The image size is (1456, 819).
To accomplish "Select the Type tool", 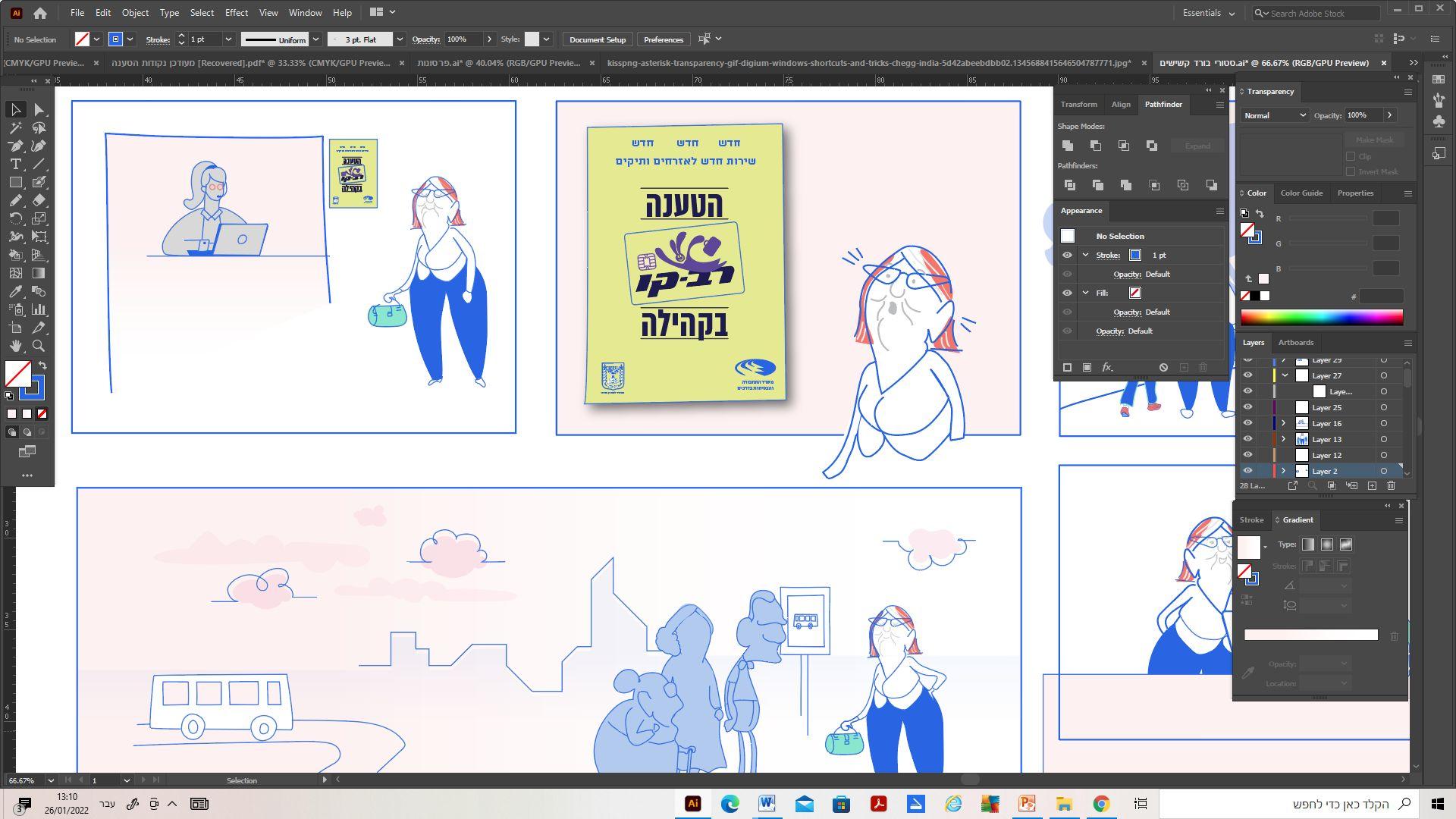I will (x=15, y=165).
